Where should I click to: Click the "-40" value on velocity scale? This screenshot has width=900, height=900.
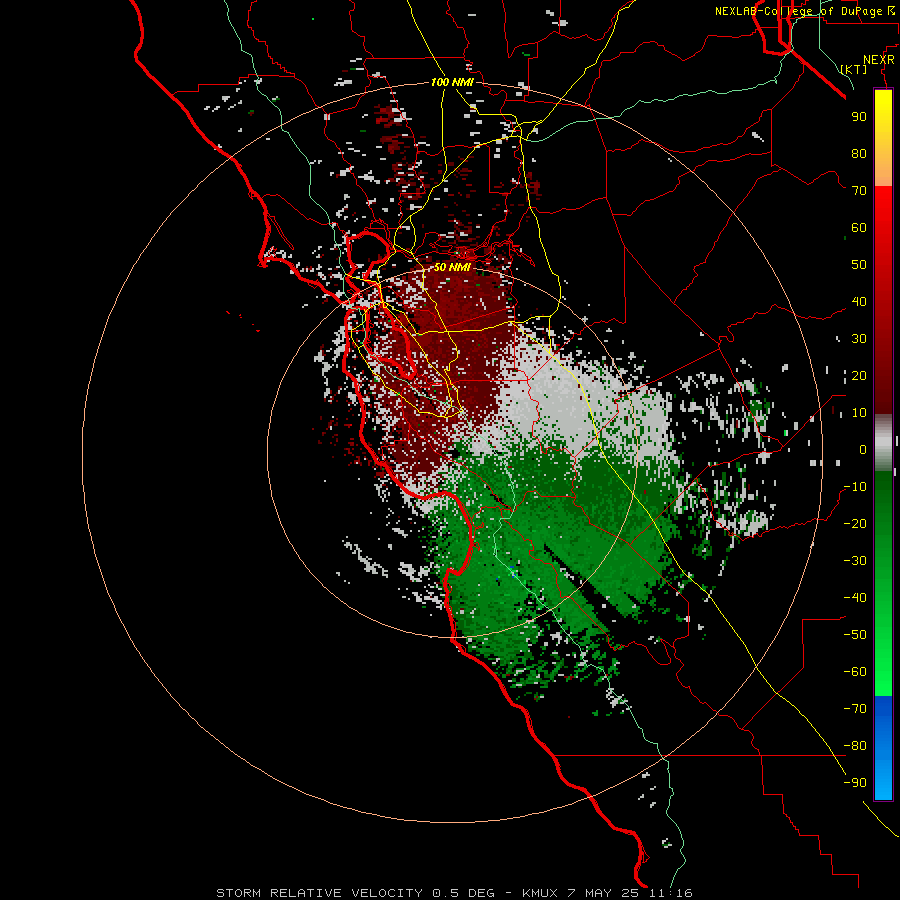pos(855,598)
